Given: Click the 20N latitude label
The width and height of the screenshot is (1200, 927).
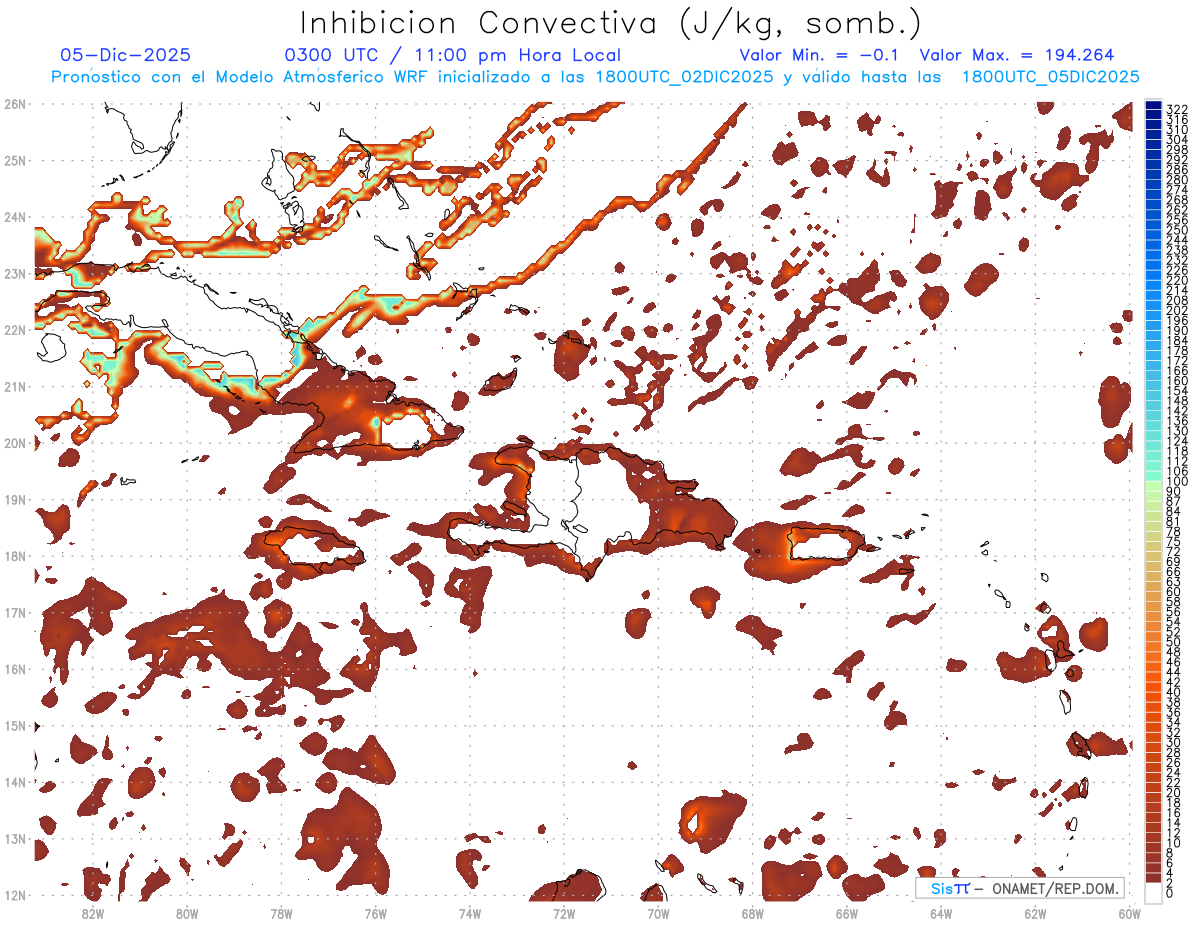Looking at the screenshot, I should click(15, 443).
